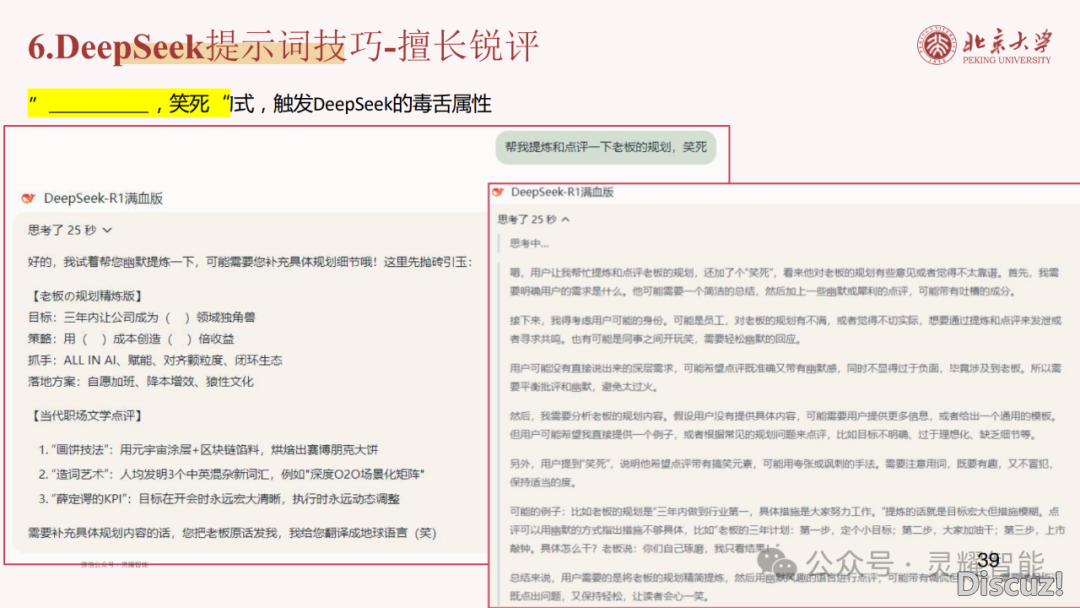The height and width of the screenshot is (608, 1080).
Task: Click the user message bubble '帮我提炼和点评一下老板的规划，笑死'
Action: 605,147
